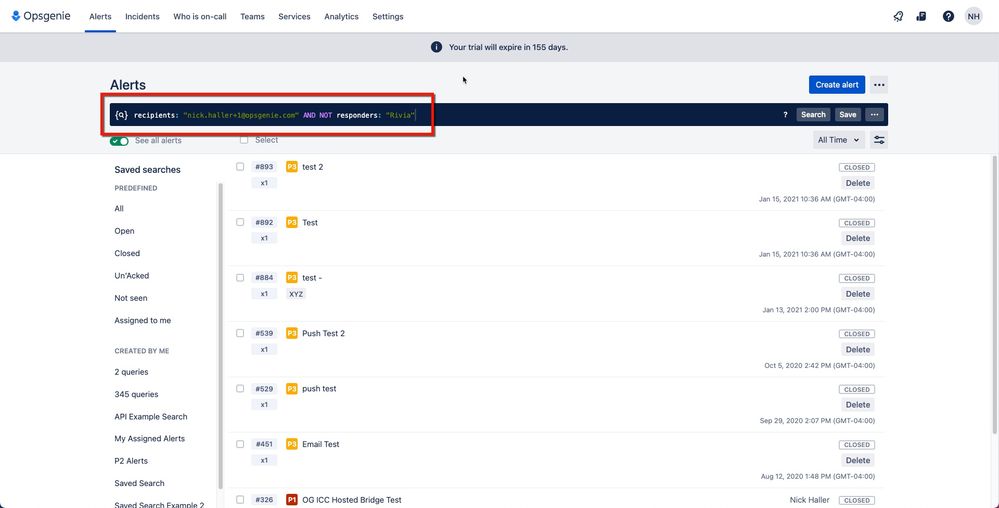This screenshot has height=508, width=999.
Task: Open the help question mark icon
Action: click(948, 17)
